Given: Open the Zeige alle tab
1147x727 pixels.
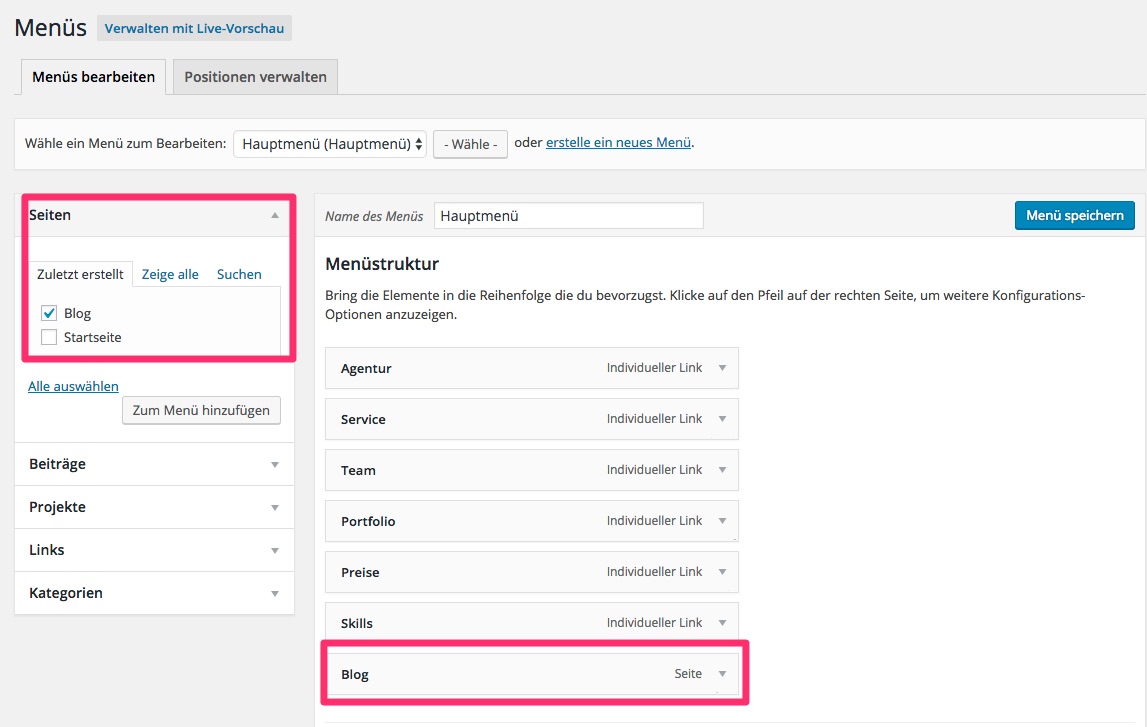Looking at the screenshot, I should 170,274.
